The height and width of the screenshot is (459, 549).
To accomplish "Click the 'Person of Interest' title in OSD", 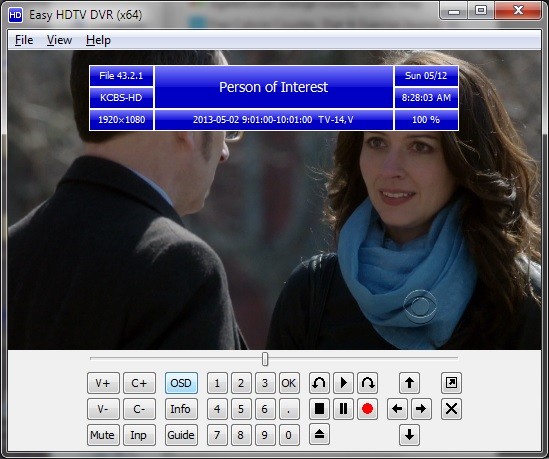I will [x=273, y=87].
